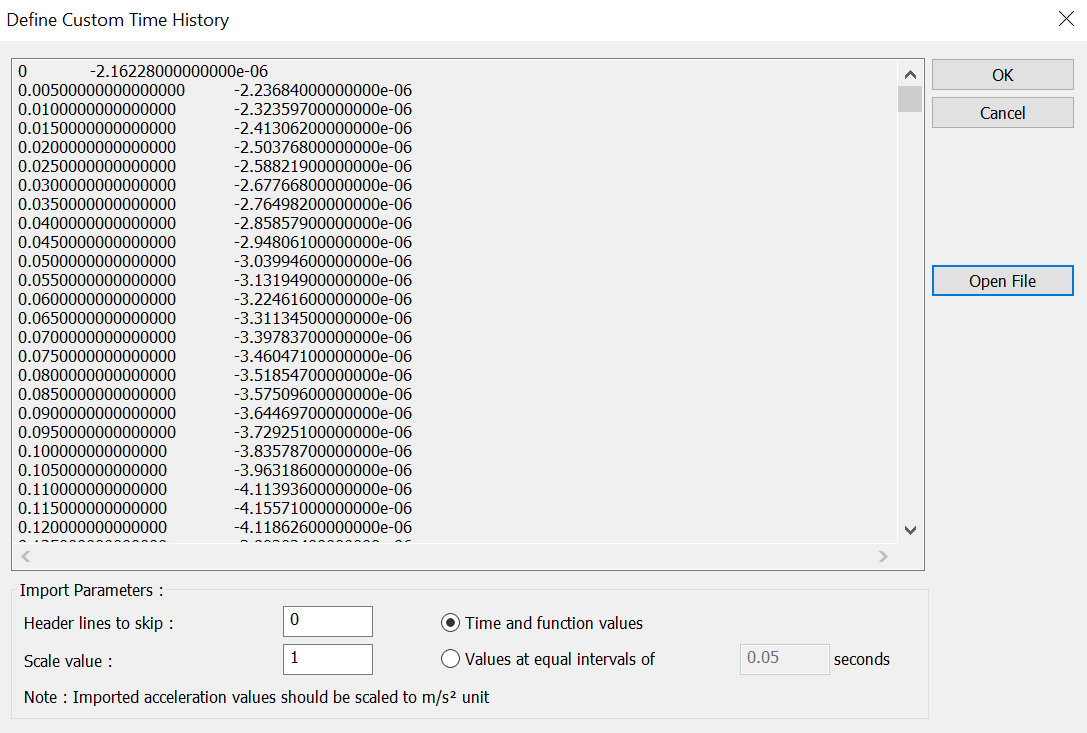Edit the Header lines to skip field
The image size is (1087, 733).
(327, 620)
